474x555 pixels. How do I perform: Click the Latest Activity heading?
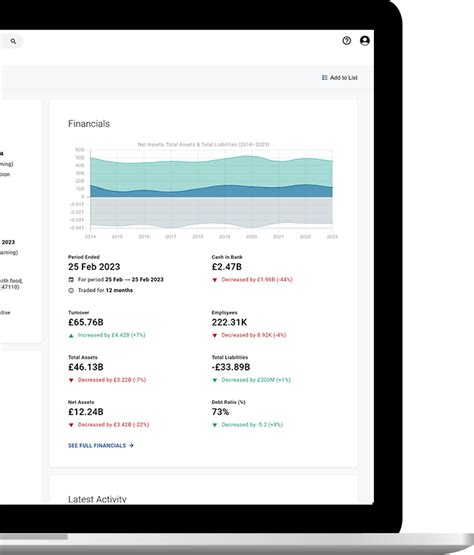(97, 499)
